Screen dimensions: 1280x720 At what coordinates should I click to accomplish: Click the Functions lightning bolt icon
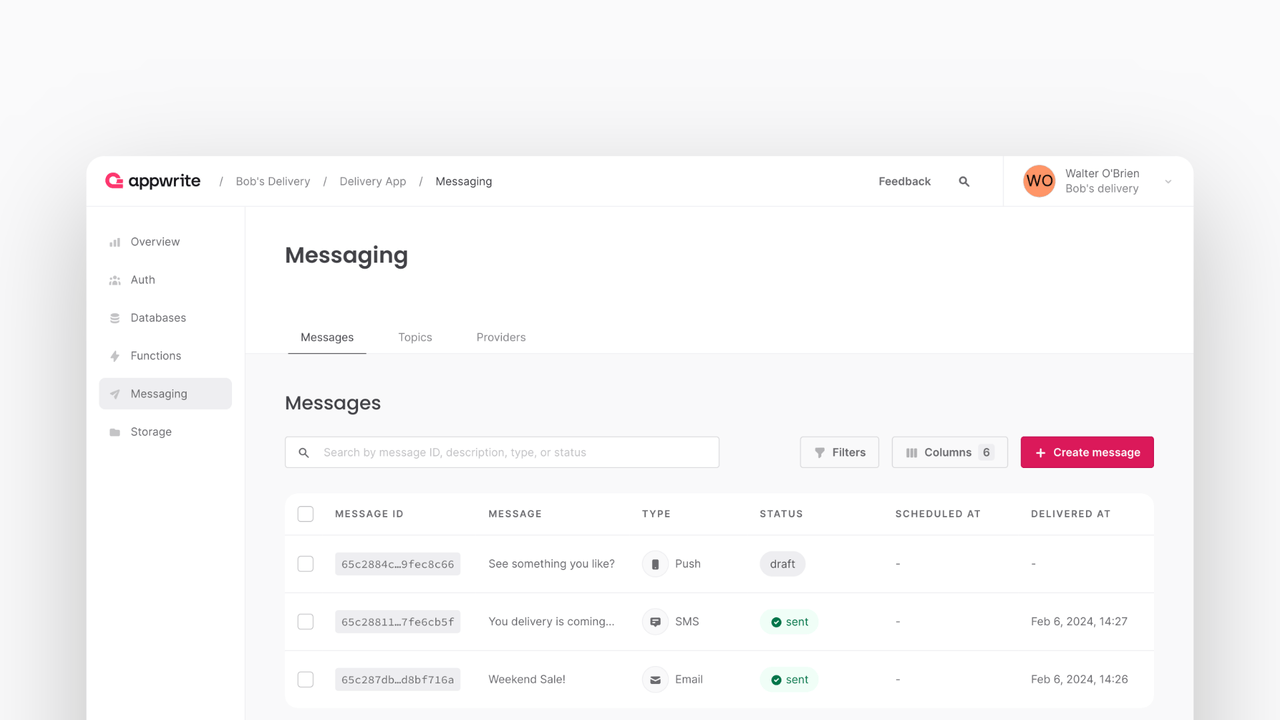click(x=115, y=356)
